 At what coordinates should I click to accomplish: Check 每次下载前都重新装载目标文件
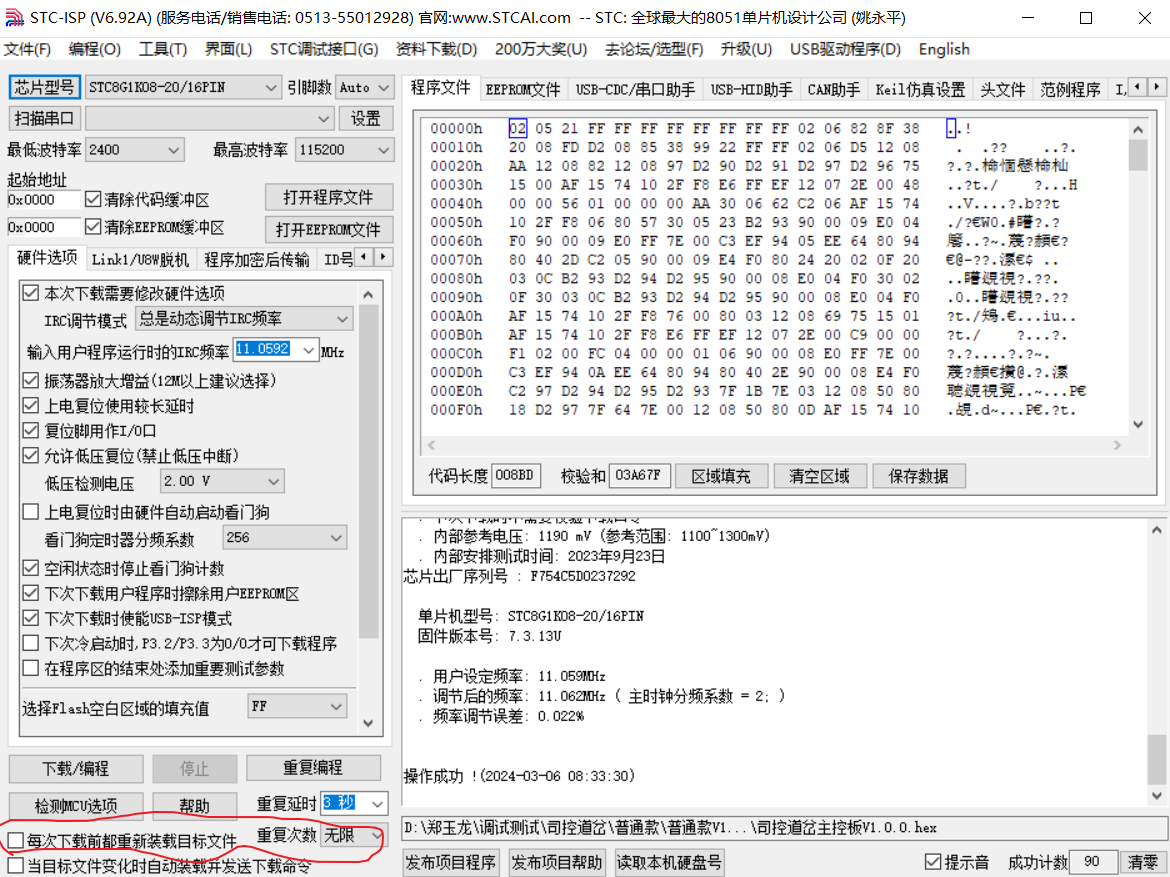(x=16, y=840)
